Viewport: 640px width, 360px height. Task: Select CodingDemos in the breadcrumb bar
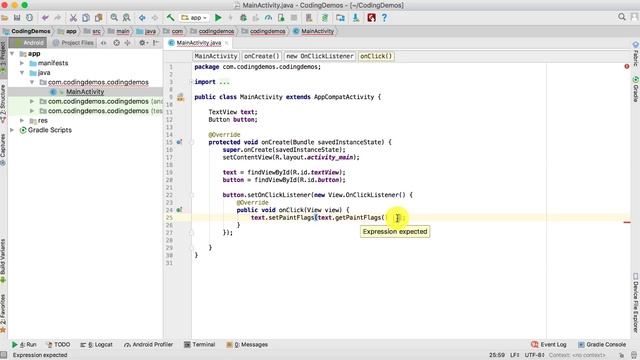(31, 31)
